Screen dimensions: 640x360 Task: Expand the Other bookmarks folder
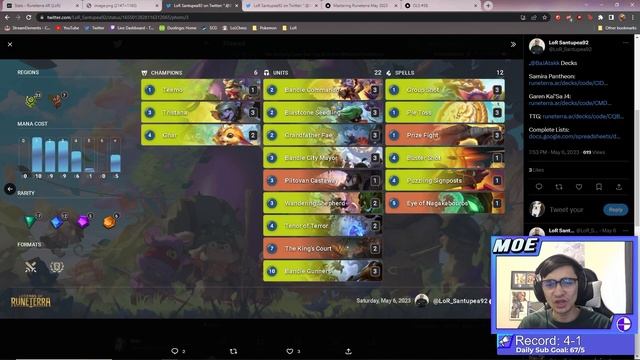click(617, 28)
